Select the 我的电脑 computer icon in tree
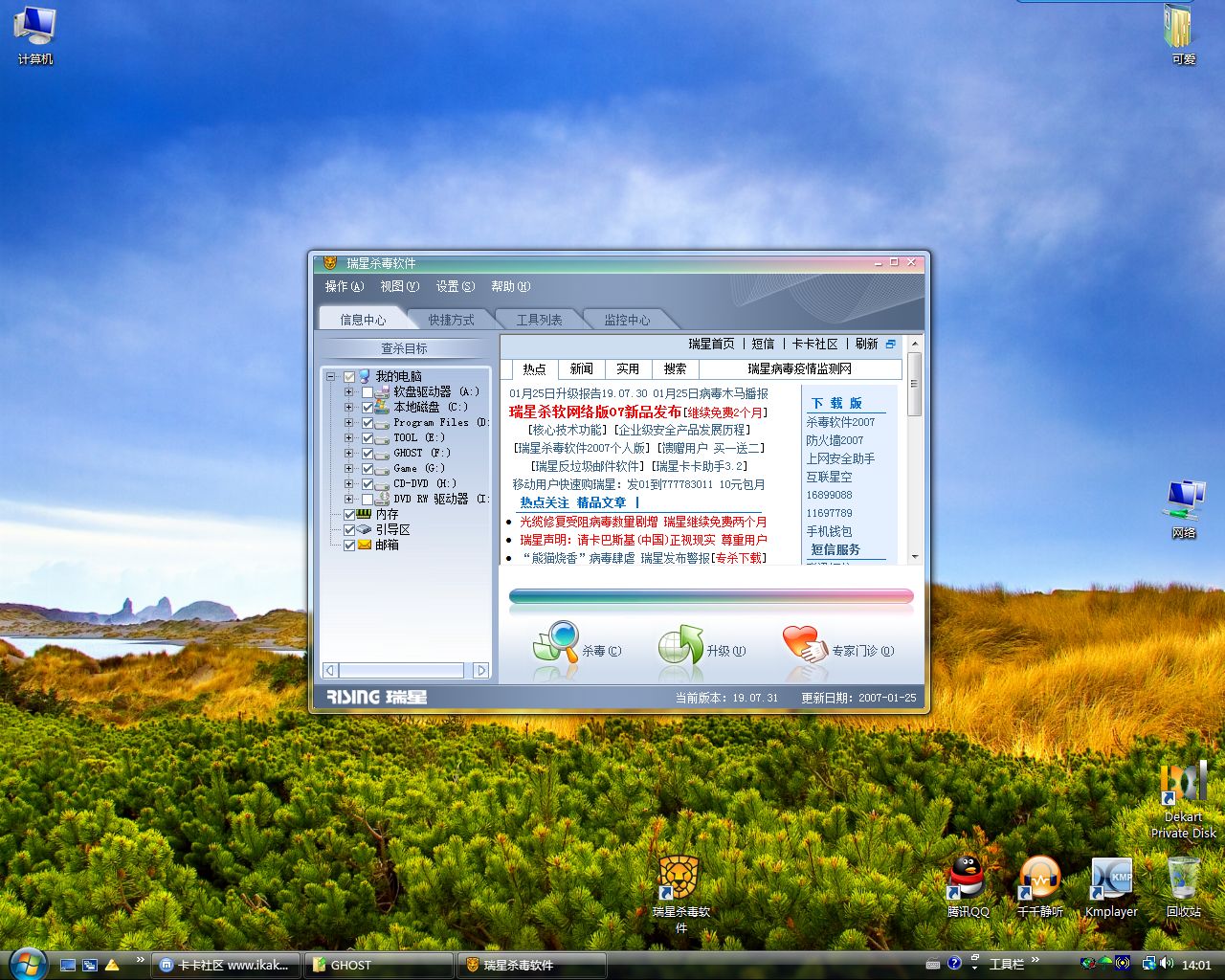This screenshot has width=1225, height=980. pos(364,376)
